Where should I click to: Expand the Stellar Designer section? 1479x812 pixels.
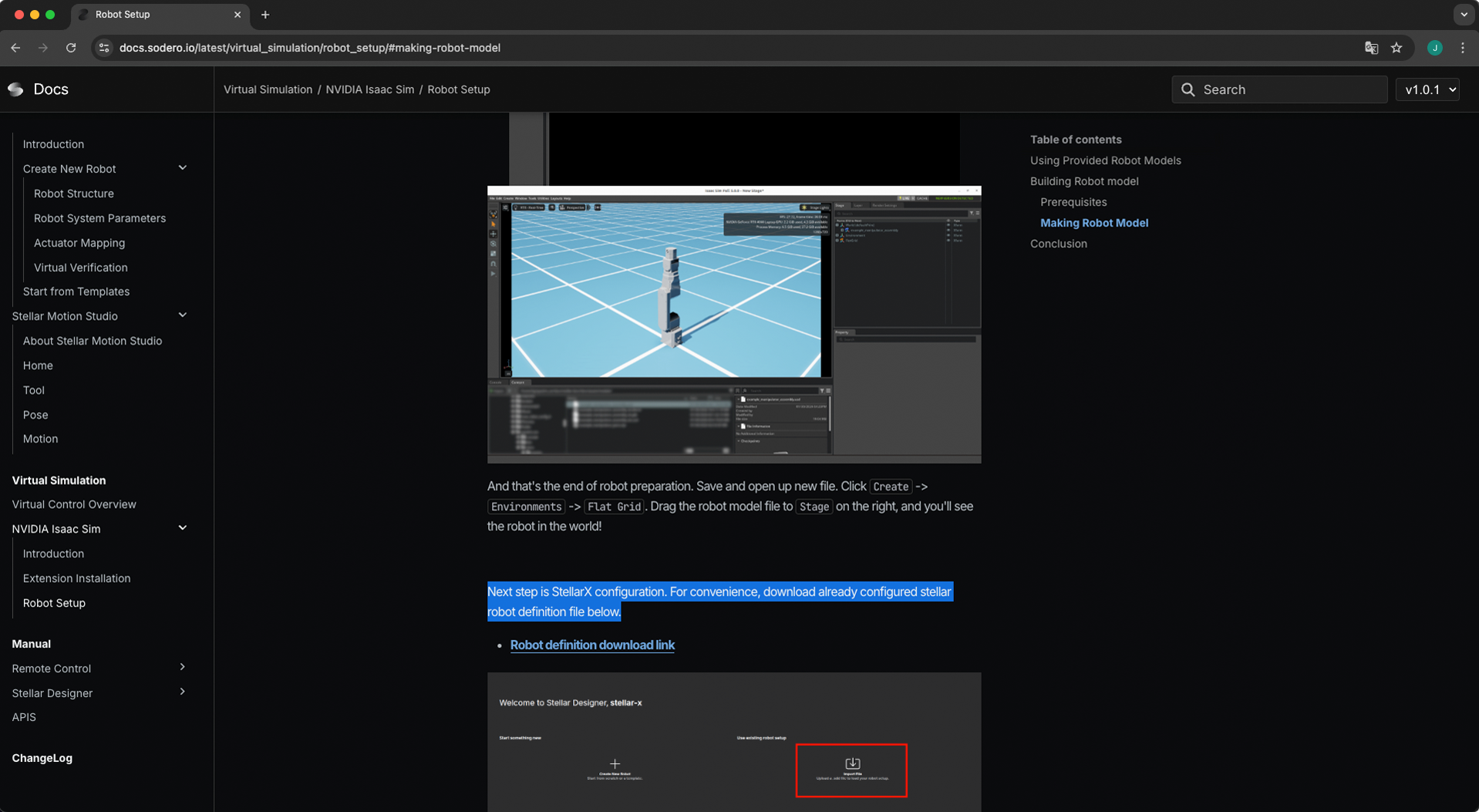tap(183, 692)
